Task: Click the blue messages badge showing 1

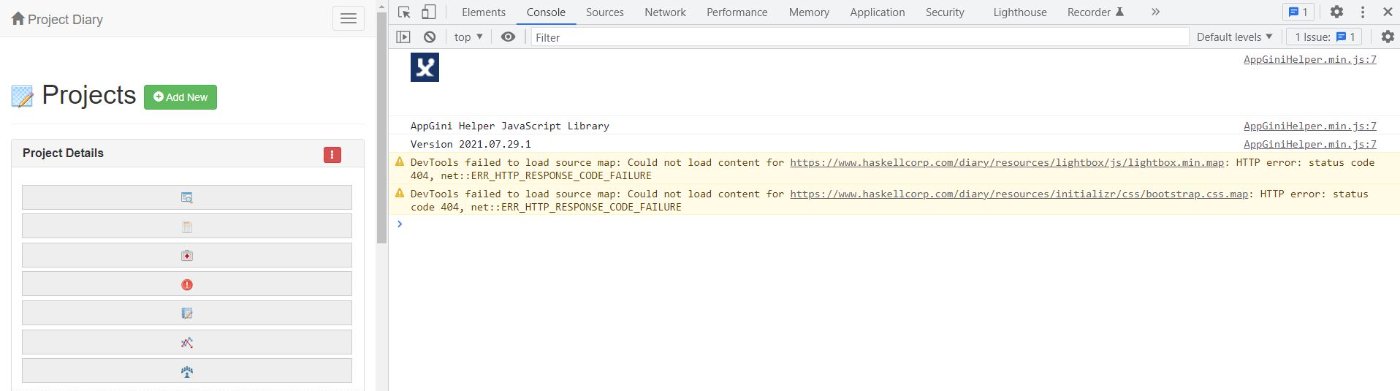Action: (x=1298, y=12)
